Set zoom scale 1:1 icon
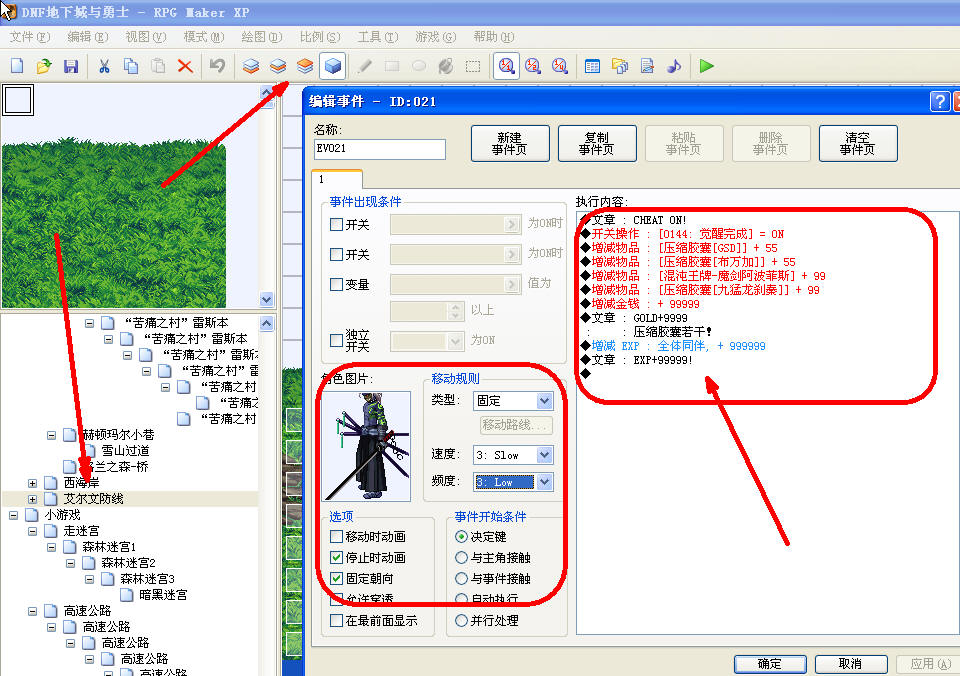Viewport: 960px width, 676px height. pyautogui.click(x=506, y=66)
